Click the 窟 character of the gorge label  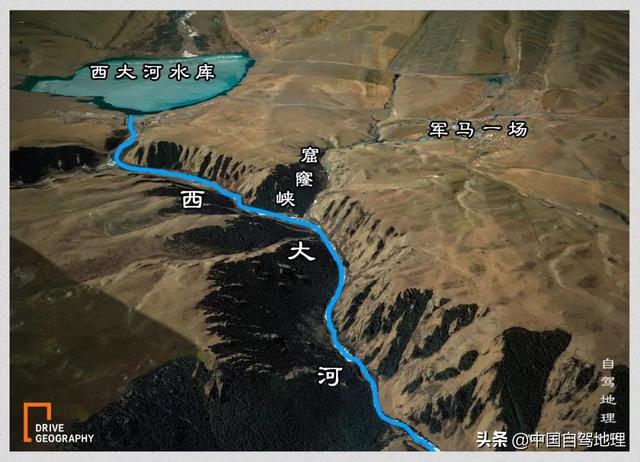pos(309,155)
